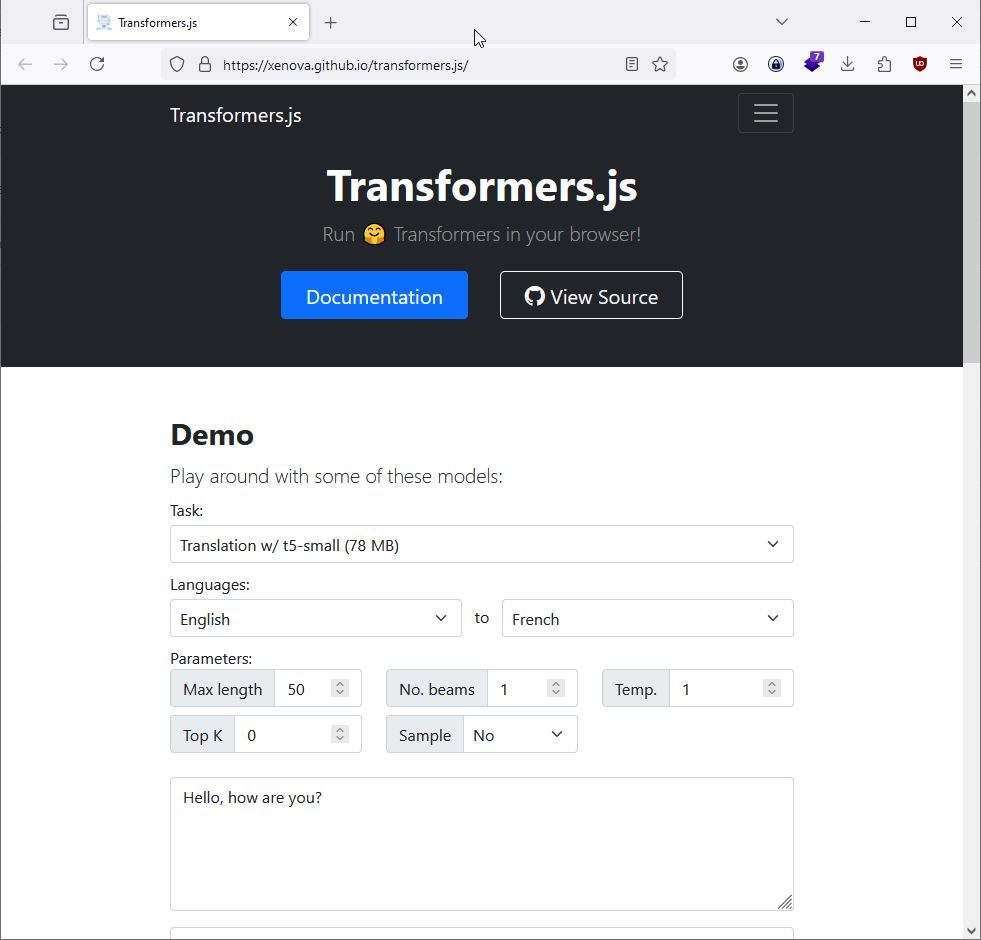Click the "Task:" label

(x=186, y=511)
